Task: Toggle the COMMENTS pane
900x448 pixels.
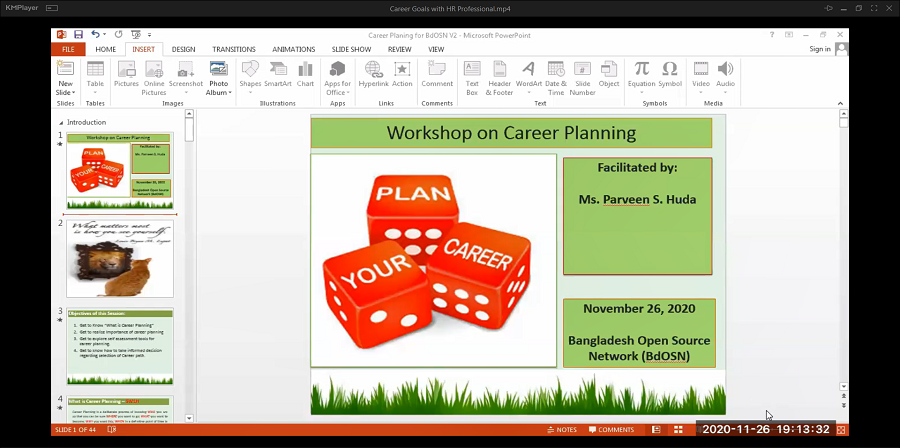Action: pos(611,430)
